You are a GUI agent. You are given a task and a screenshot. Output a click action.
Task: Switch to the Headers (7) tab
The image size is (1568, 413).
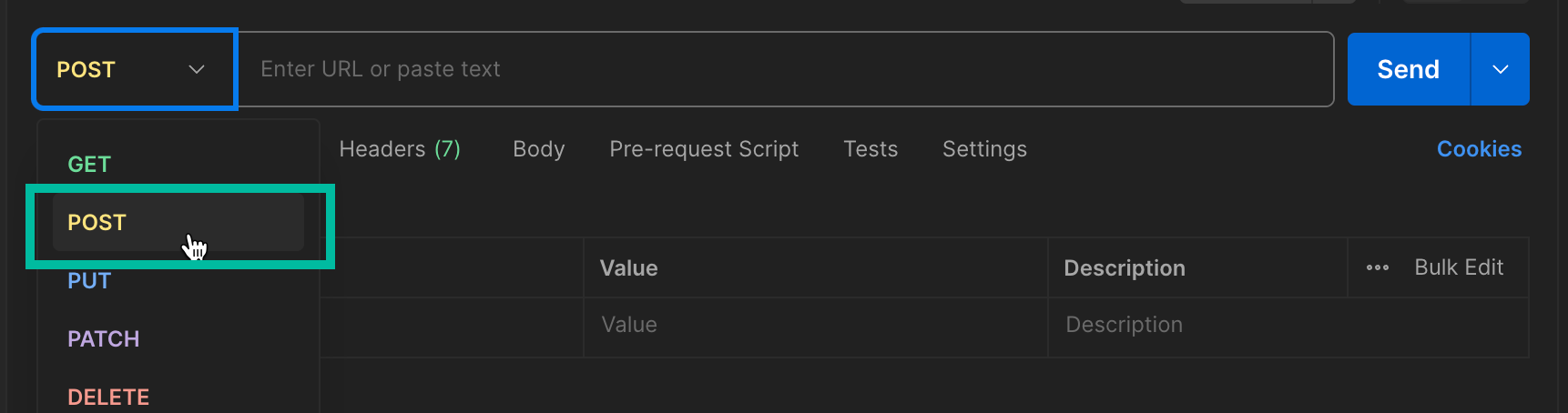pyautogui.click(x=400, y=149)
